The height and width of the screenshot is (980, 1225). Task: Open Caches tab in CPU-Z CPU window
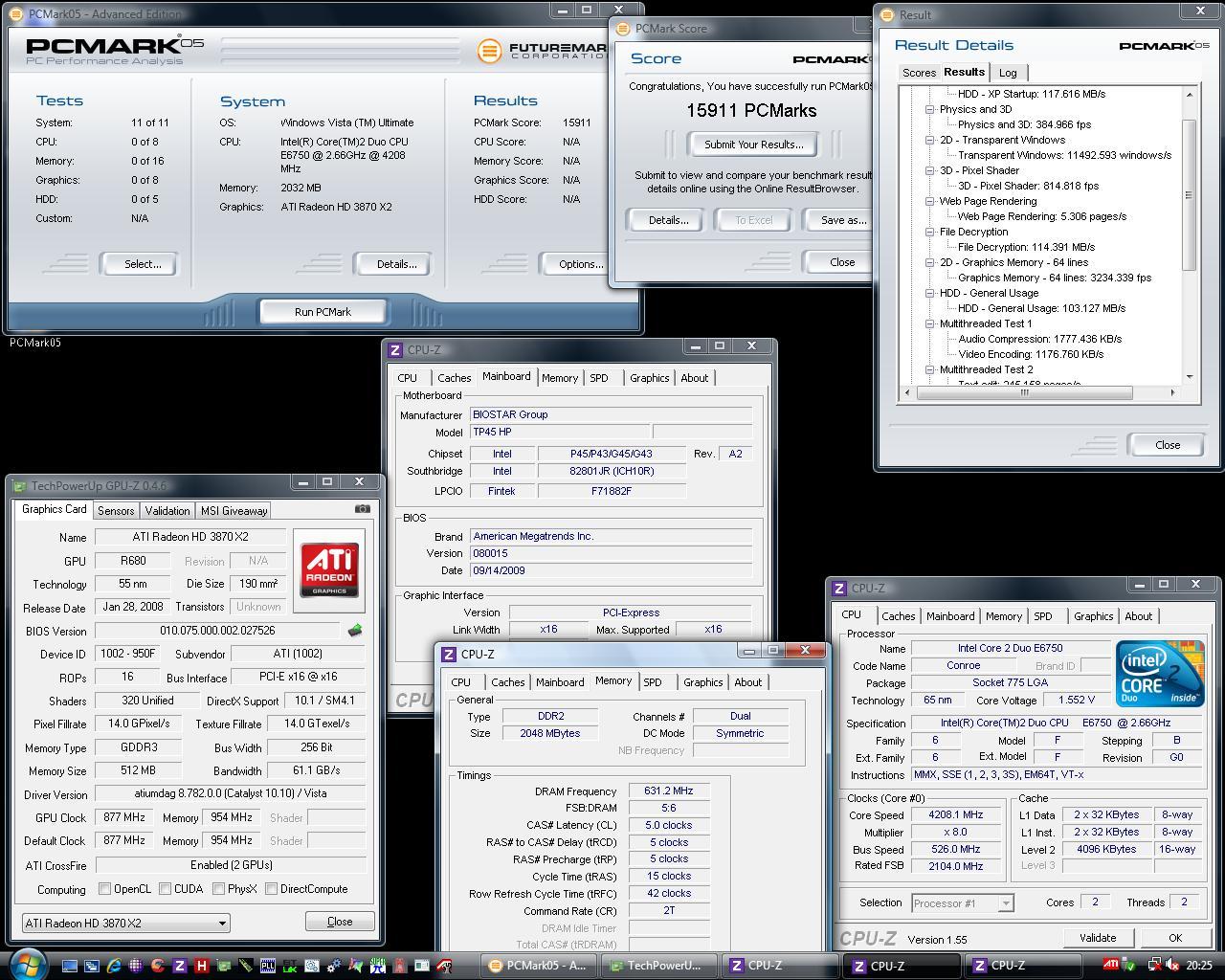898,616
